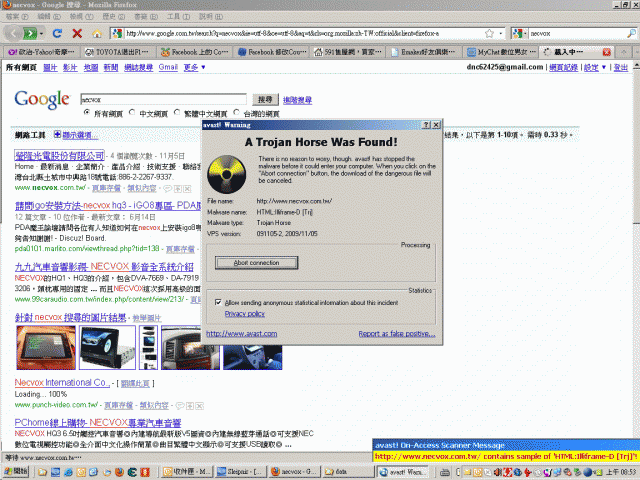This screenshot has height=480, width=640.
Task: Open the 設定 dropdown in Google header
Action: coord(595,67)
